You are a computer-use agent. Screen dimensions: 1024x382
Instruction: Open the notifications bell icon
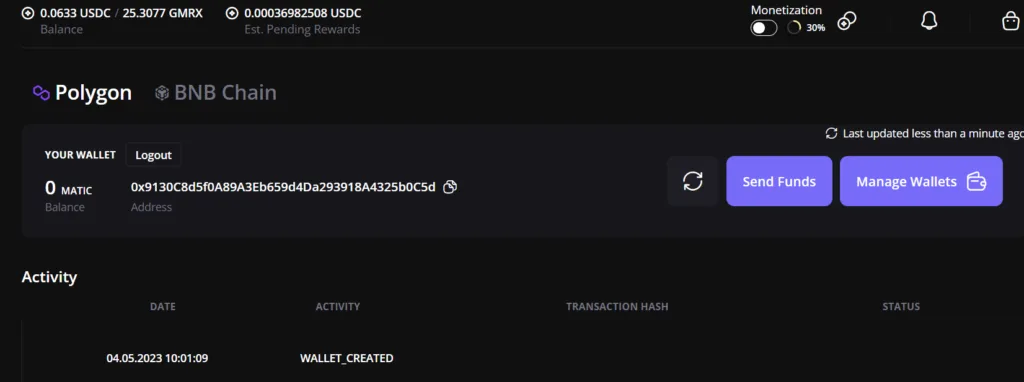[929, 22]
